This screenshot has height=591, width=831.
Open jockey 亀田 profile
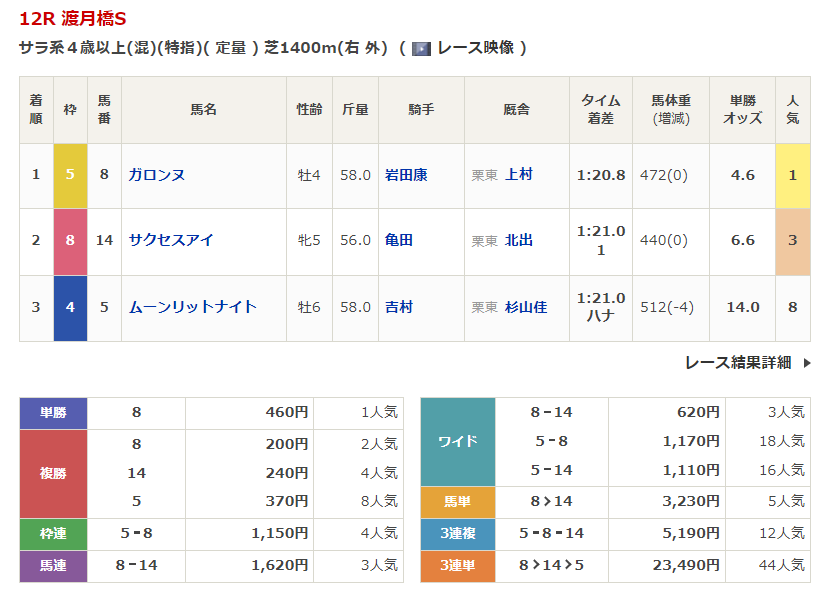tap(399, 240)
